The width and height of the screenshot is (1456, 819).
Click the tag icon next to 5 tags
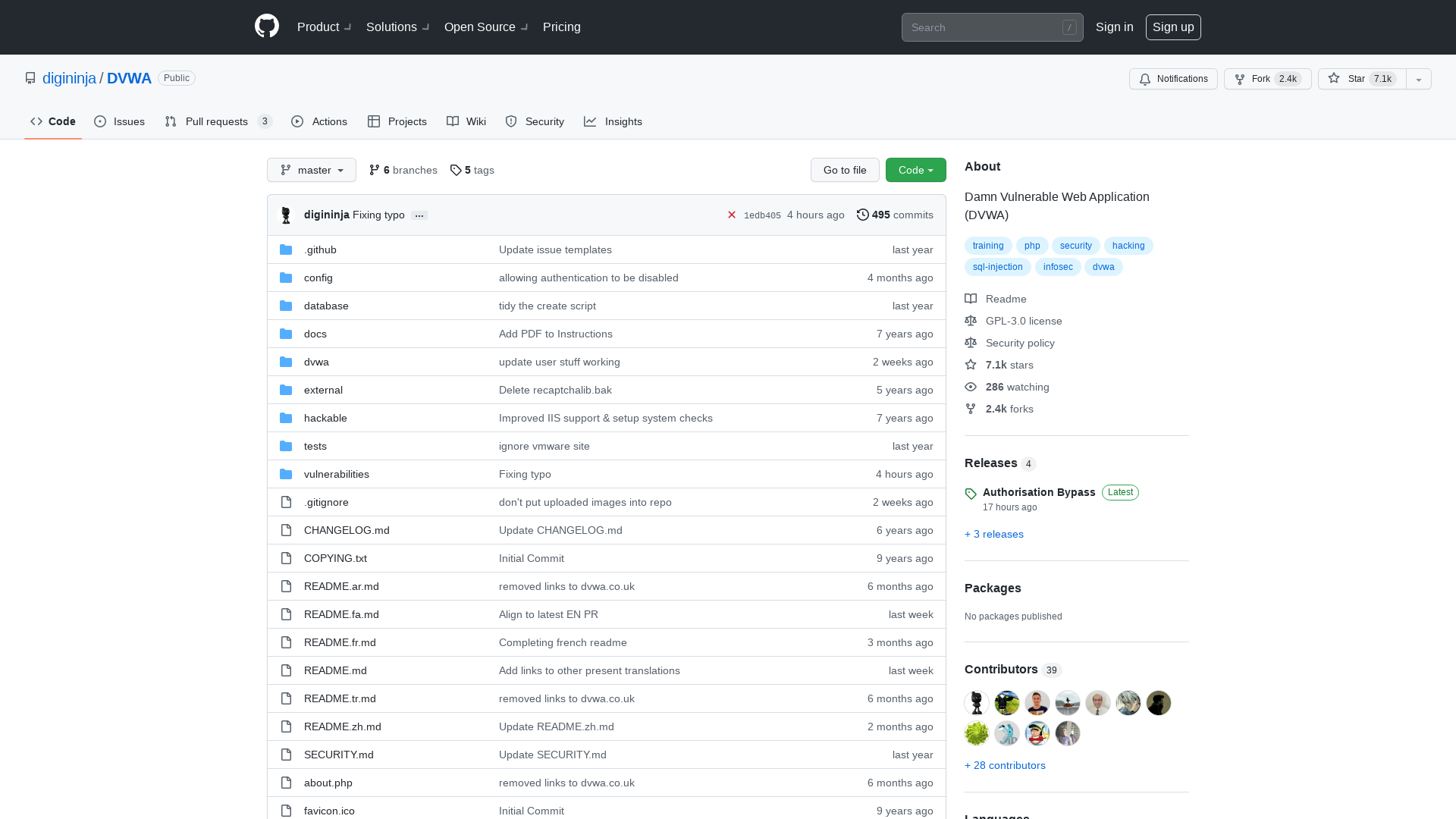click(x=456, y=171)
